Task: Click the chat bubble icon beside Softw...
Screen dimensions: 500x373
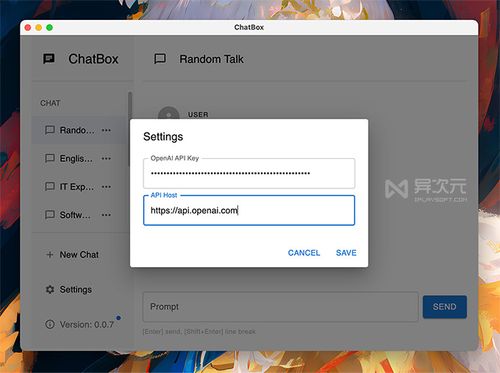Action: pos(50,215)
